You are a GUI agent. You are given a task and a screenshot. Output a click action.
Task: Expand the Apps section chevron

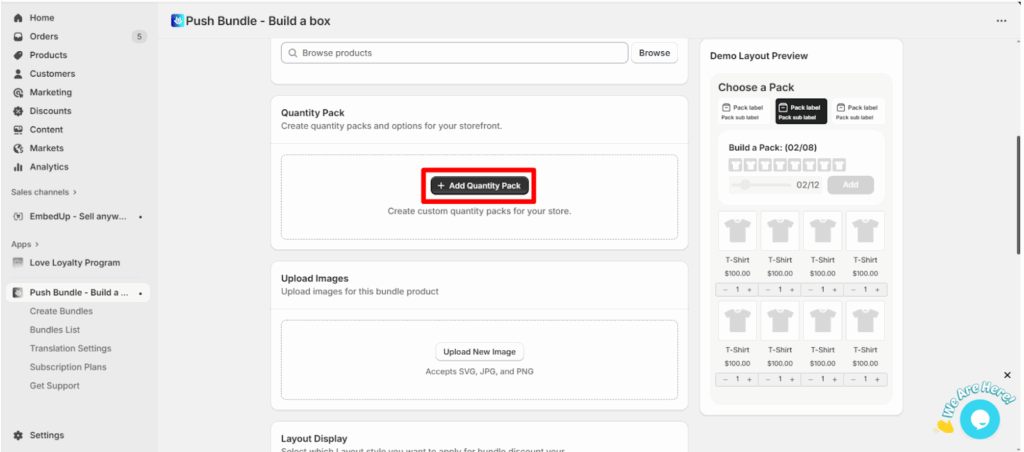37,244
